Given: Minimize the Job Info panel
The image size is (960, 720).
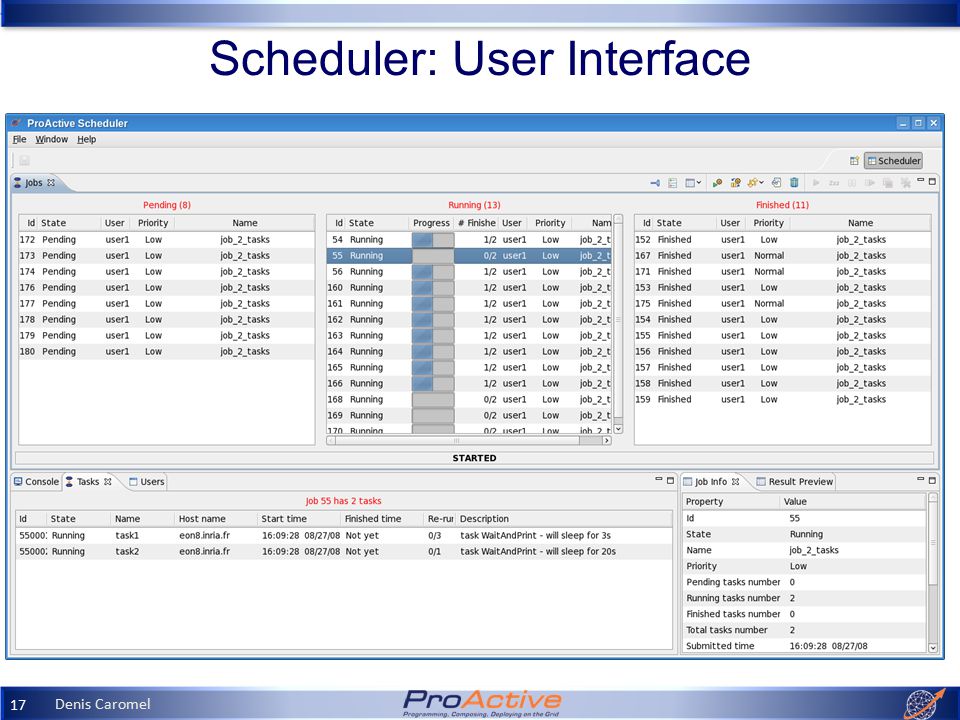Looking at the screenshot, I should (x=920, y=479).
